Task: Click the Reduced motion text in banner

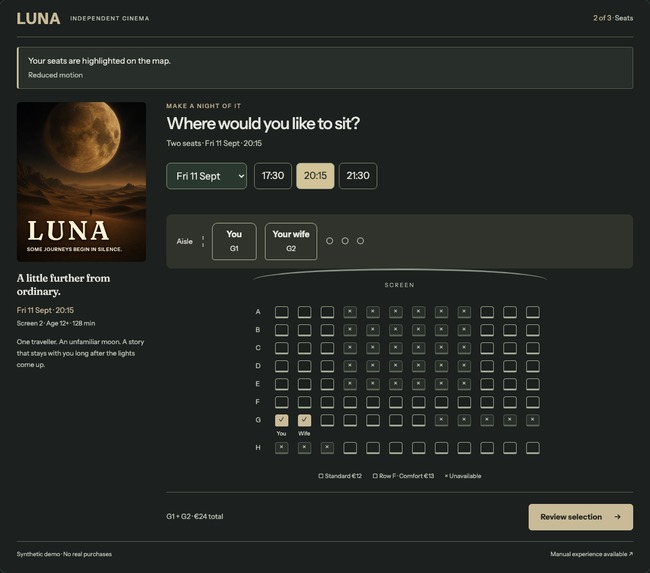Action: pyautogui.click(x=56, y=75)
